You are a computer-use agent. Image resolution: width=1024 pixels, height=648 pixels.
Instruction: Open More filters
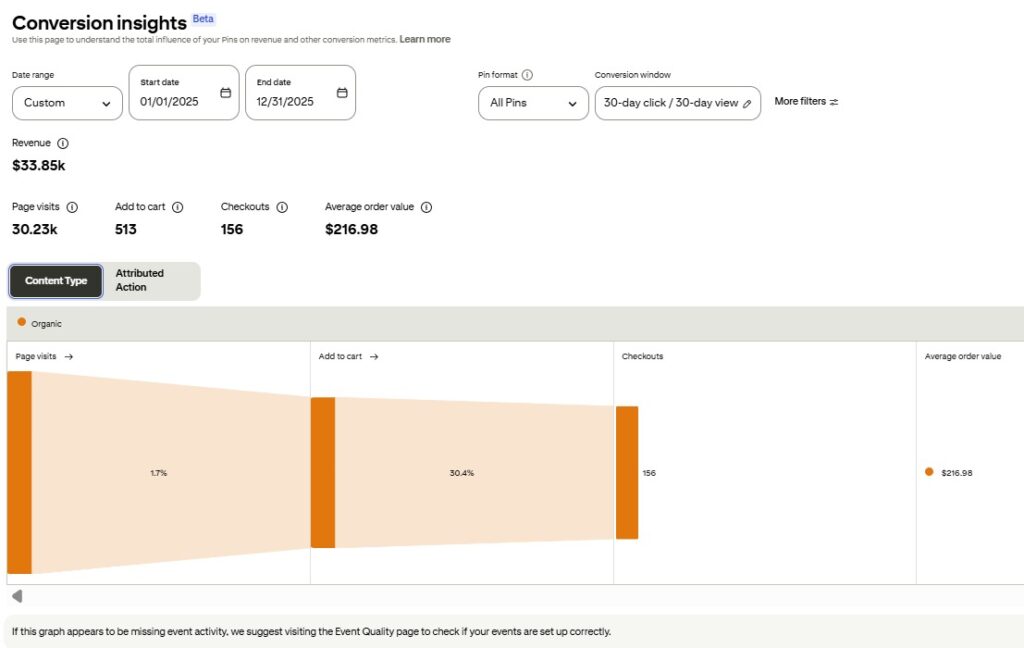point(806,101)
